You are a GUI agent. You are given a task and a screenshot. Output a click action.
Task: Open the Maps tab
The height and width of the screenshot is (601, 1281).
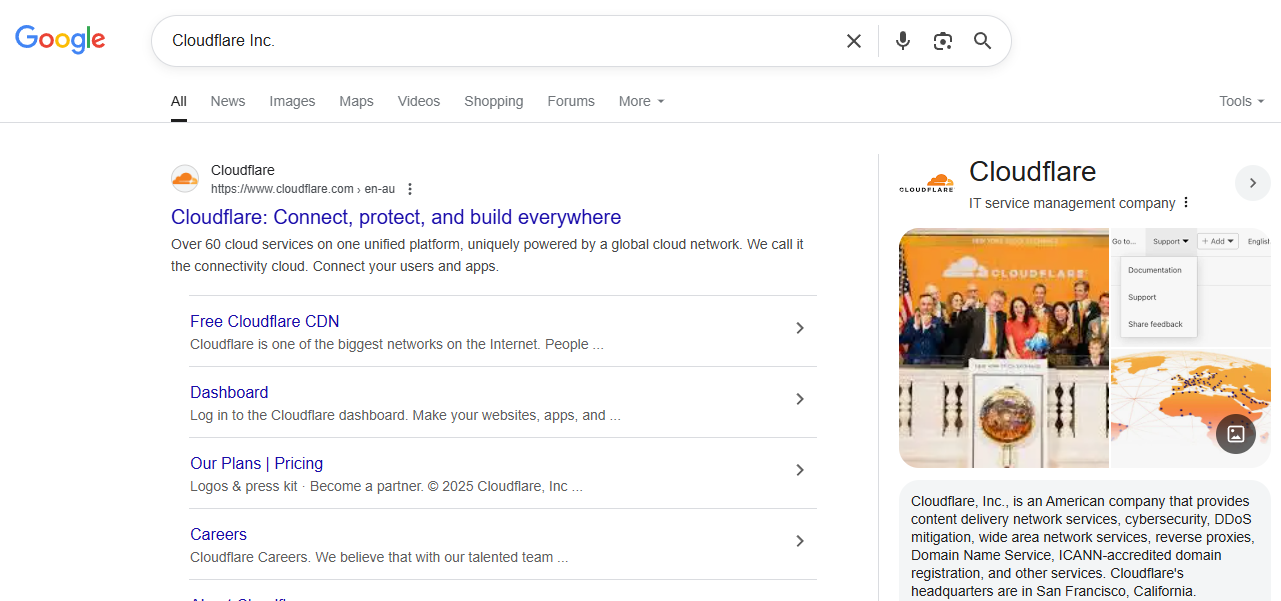(356, 101)
